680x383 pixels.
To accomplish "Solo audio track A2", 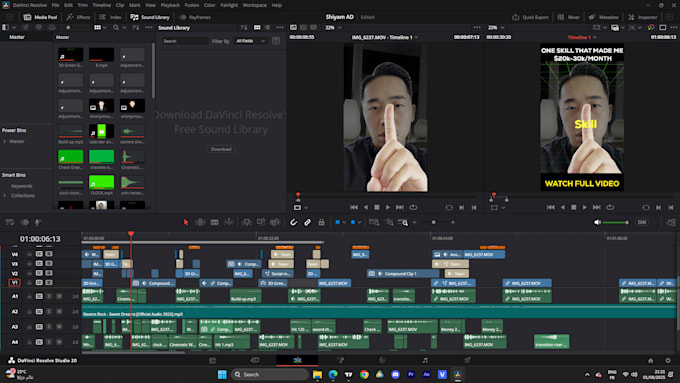I will [49, 311].
